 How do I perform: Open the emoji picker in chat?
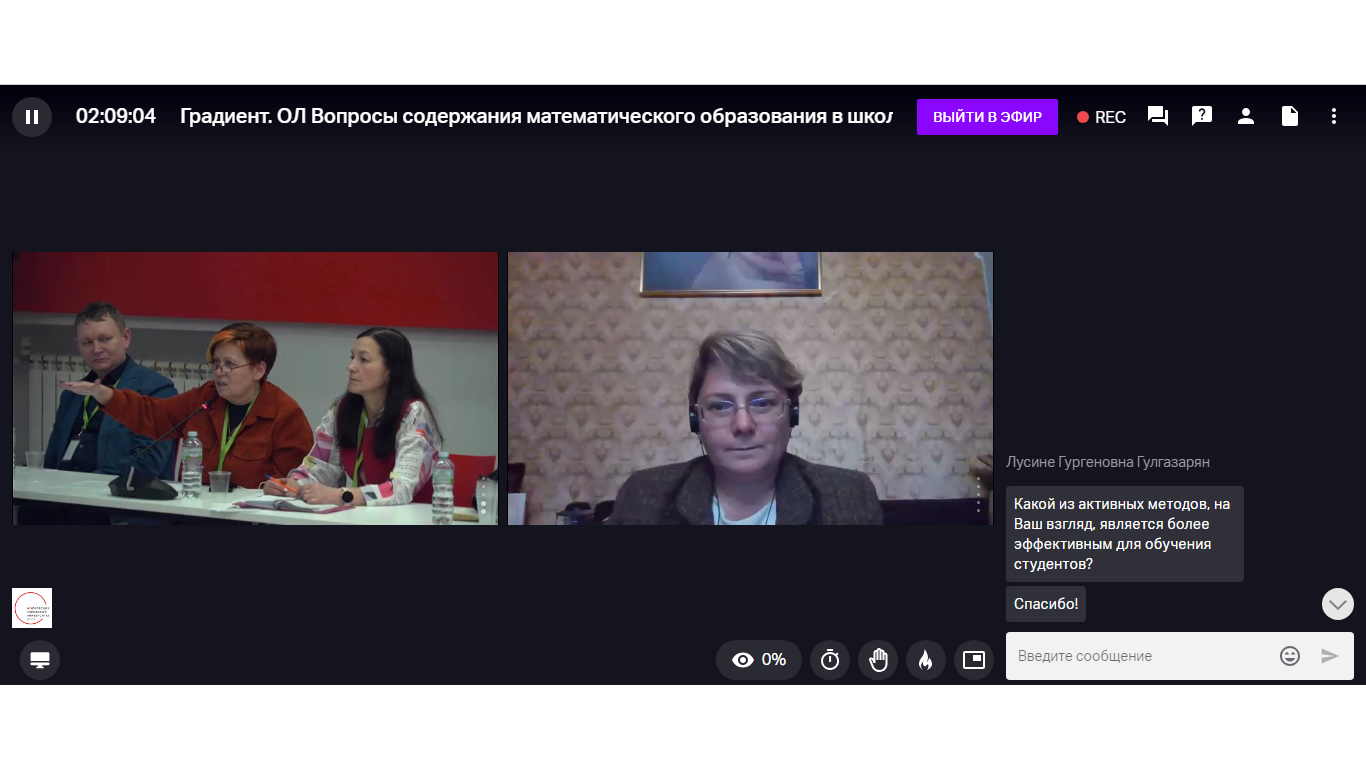tap(1290, 656)
